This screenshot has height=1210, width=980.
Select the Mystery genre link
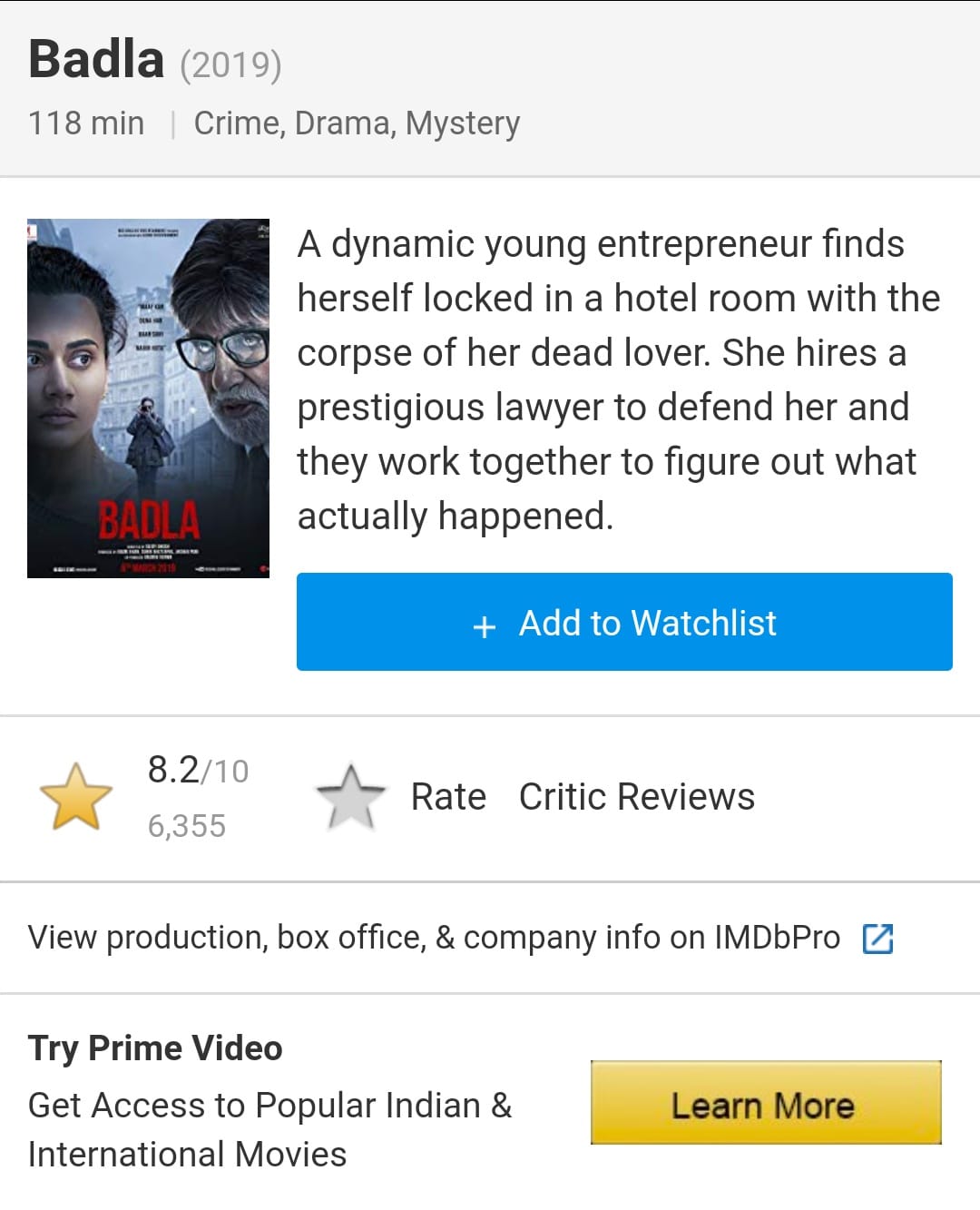pos(463,123)
